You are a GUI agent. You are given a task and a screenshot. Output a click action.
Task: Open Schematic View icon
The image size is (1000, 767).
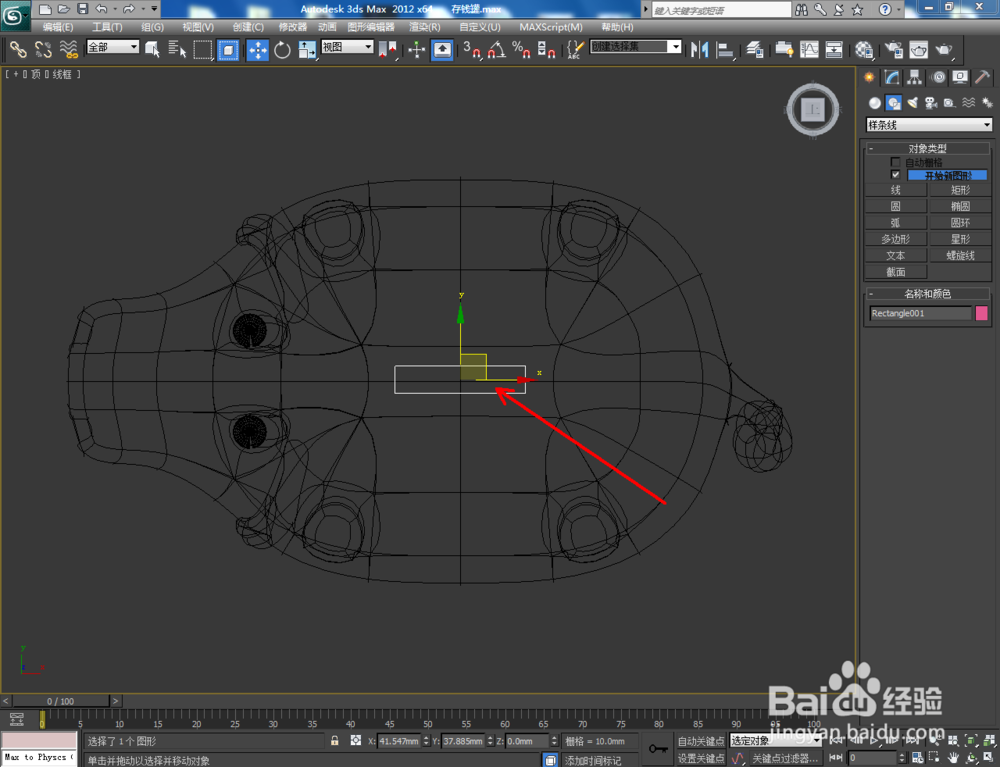tap(834, 49)
